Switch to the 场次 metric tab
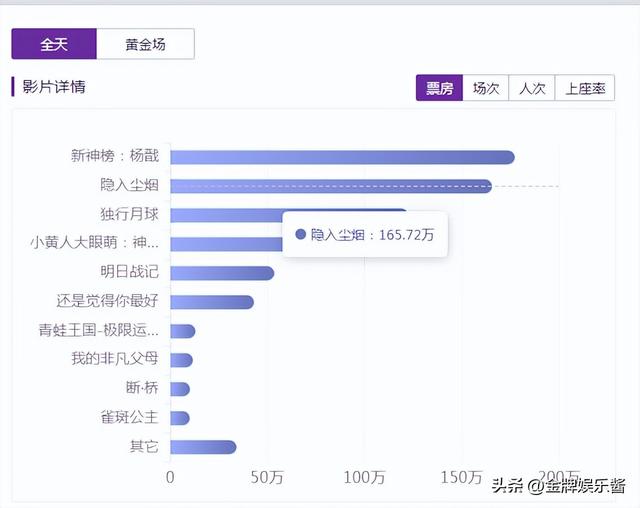The width and height of the screenshot is (640, 508). tap(486, 88)
